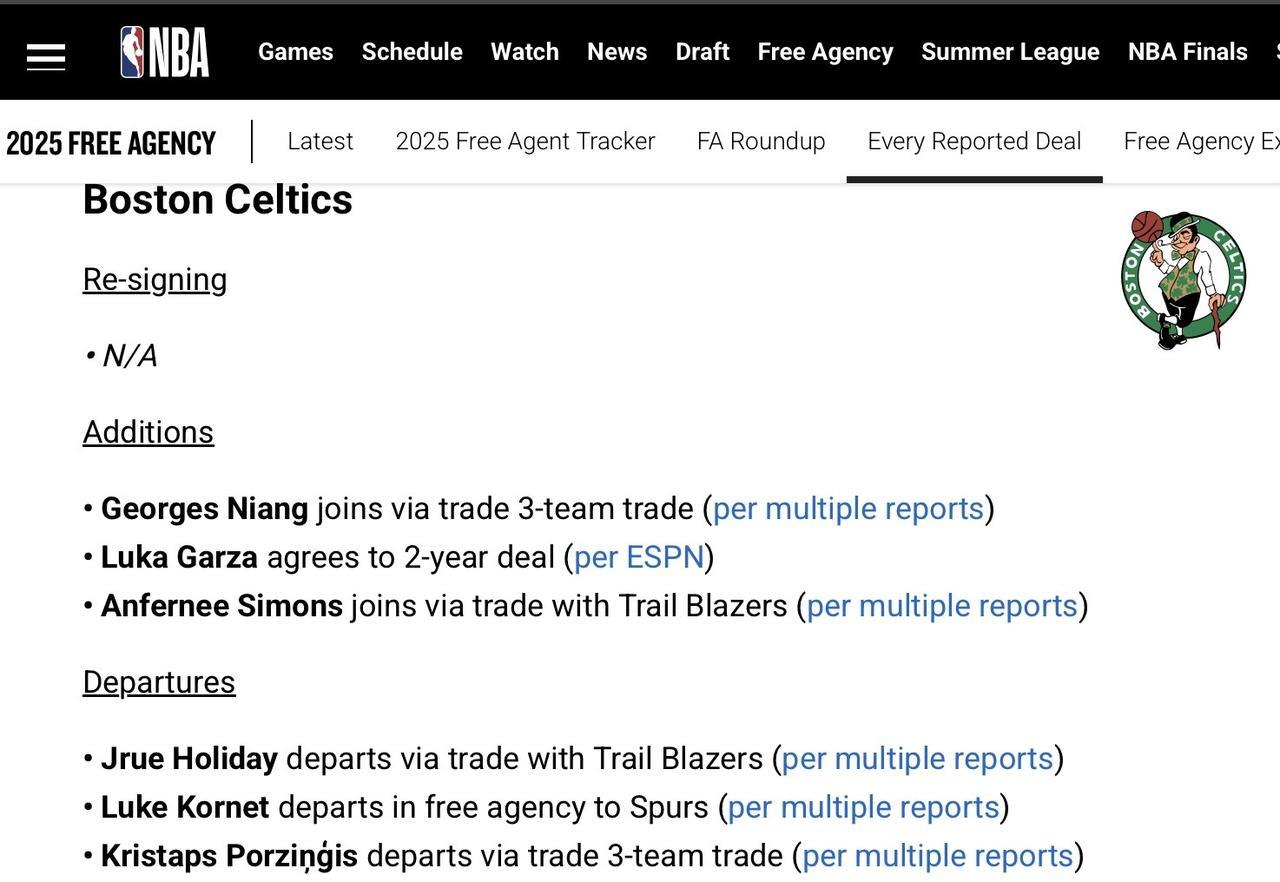Open the hamburger menu icon
Viewport: 1280px width, 882px height.
[x=46, y=56]
